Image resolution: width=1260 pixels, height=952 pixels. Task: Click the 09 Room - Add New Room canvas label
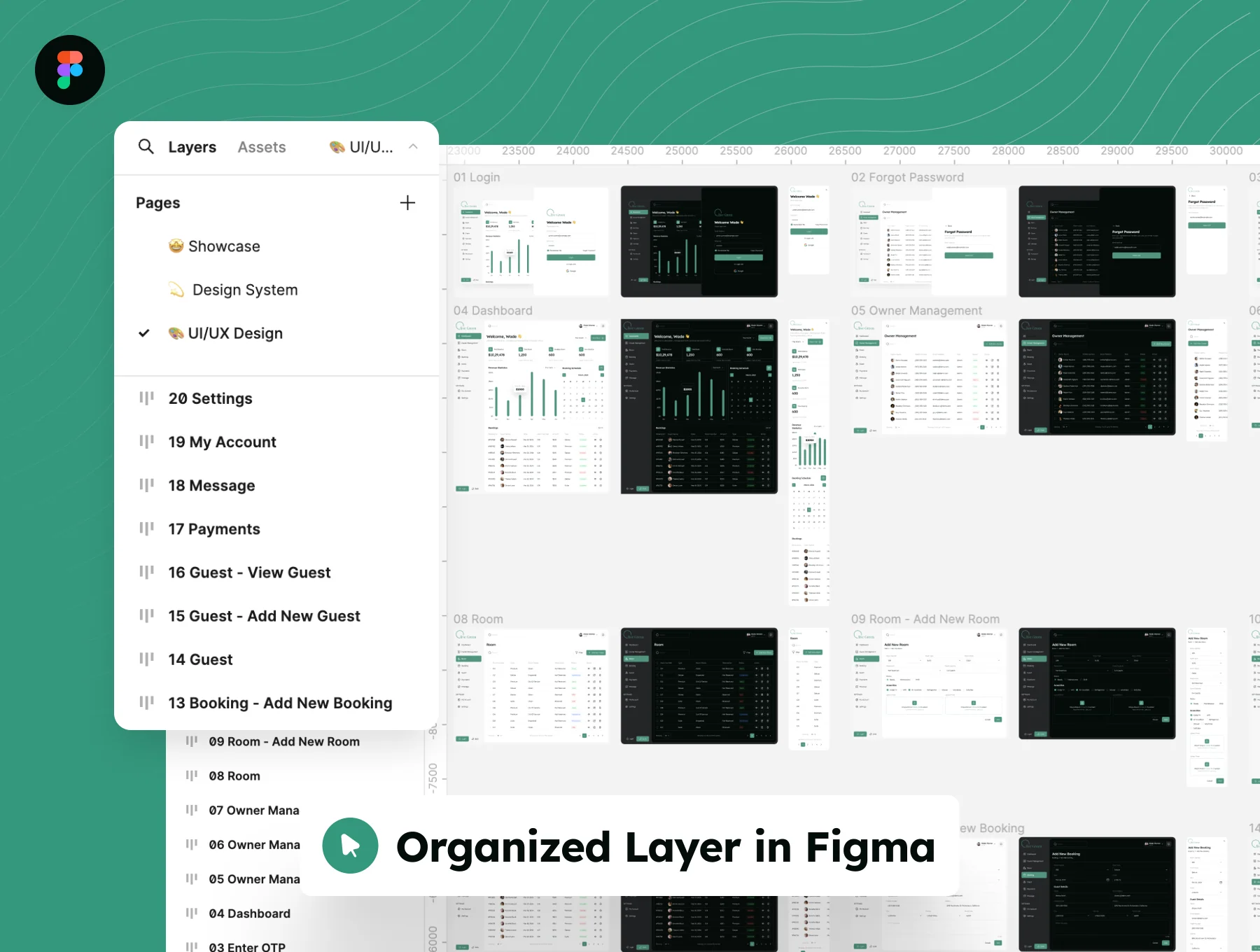925,619
